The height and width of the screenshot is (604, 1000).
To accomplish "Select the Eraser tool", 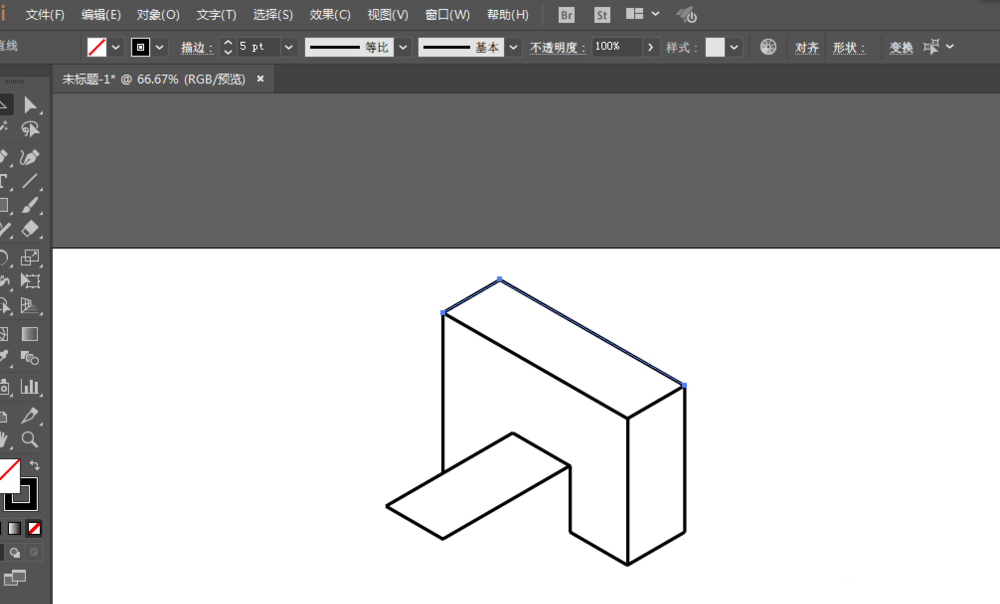I will pyautogui.click(x=29, y=229).
